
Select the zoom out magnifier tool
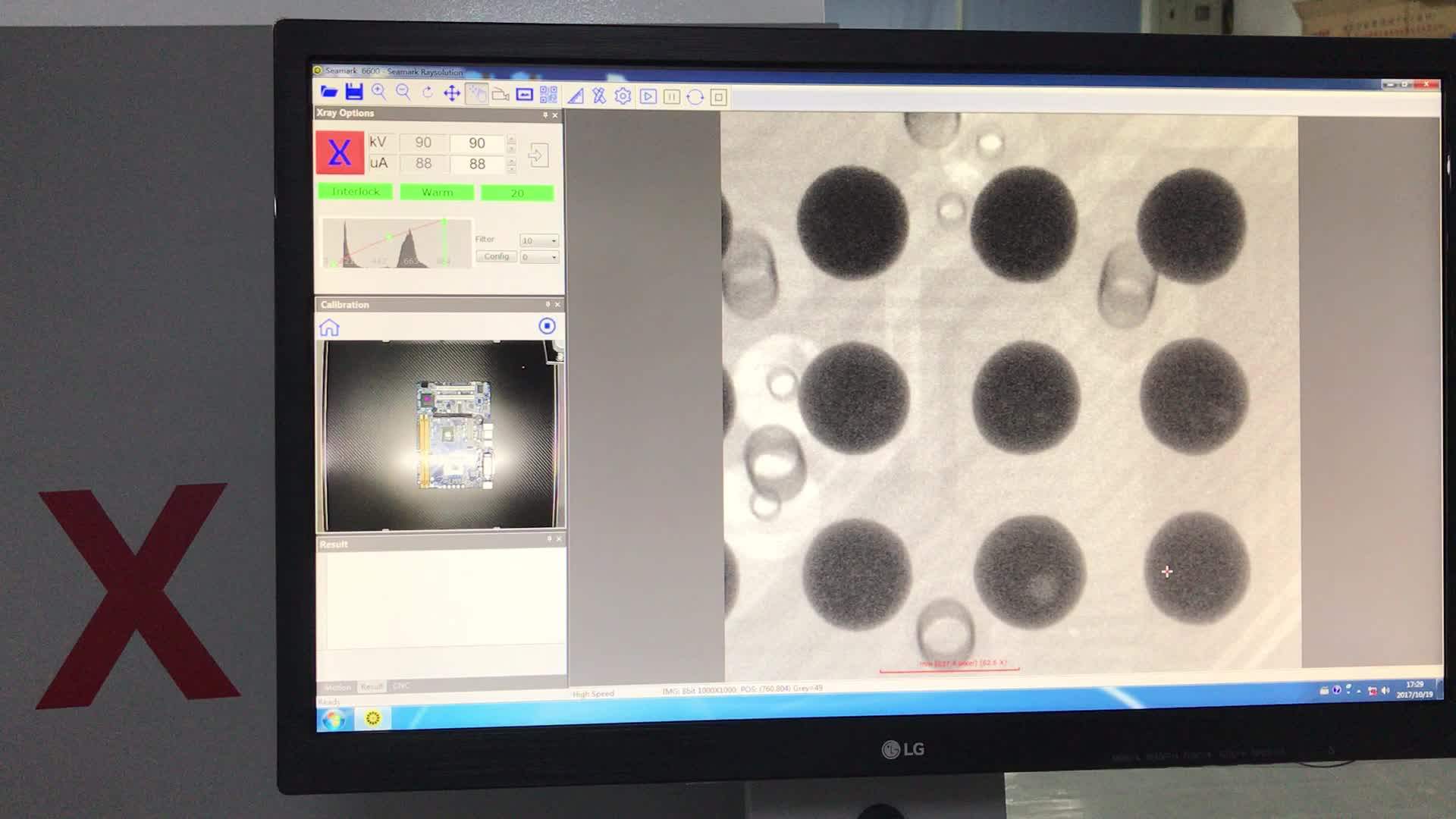tap(403, 93)
